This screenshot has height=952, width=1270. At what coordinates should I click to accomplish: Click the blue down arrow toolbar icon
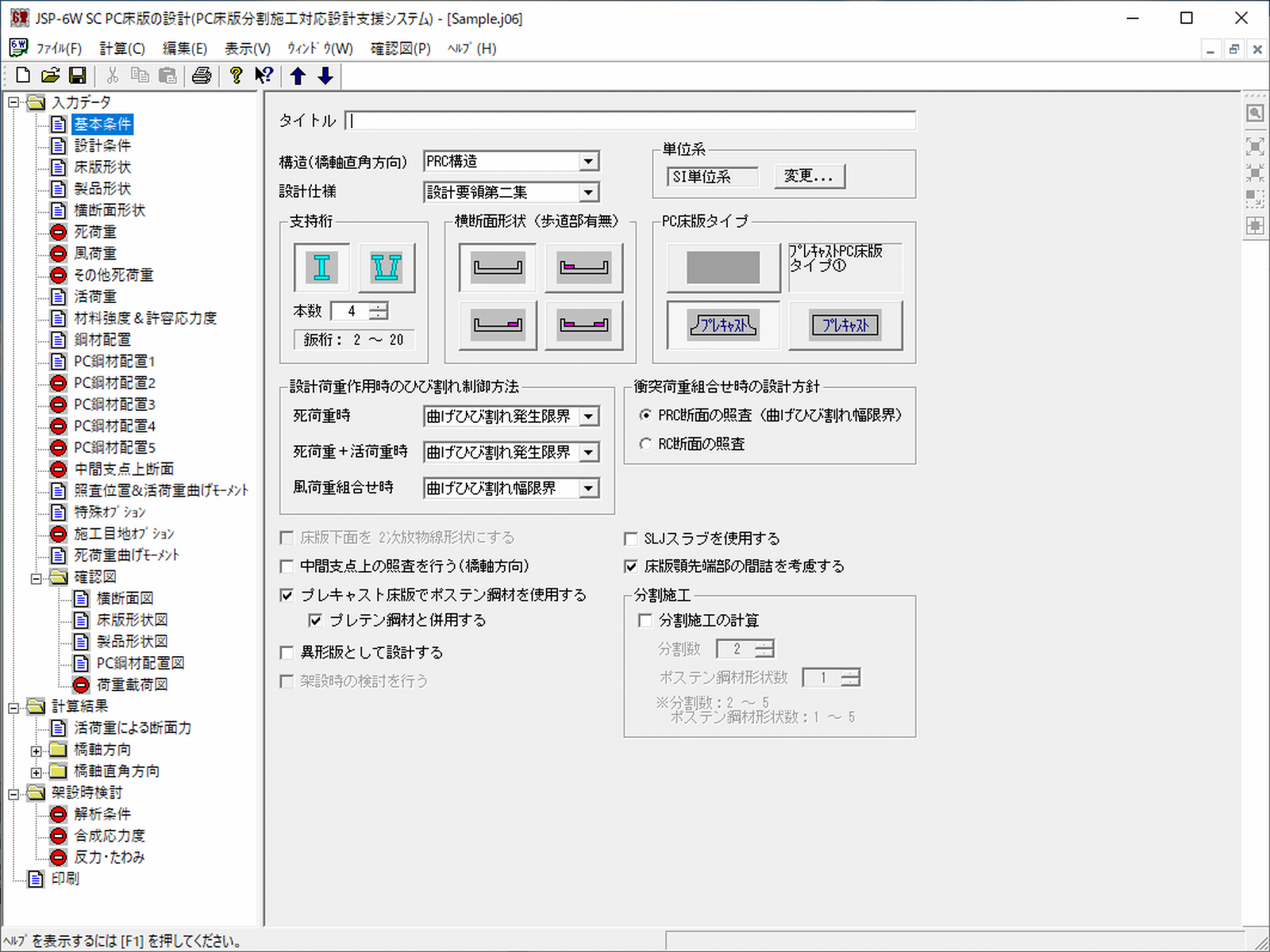pyautogui.click(x=325, y=75)
